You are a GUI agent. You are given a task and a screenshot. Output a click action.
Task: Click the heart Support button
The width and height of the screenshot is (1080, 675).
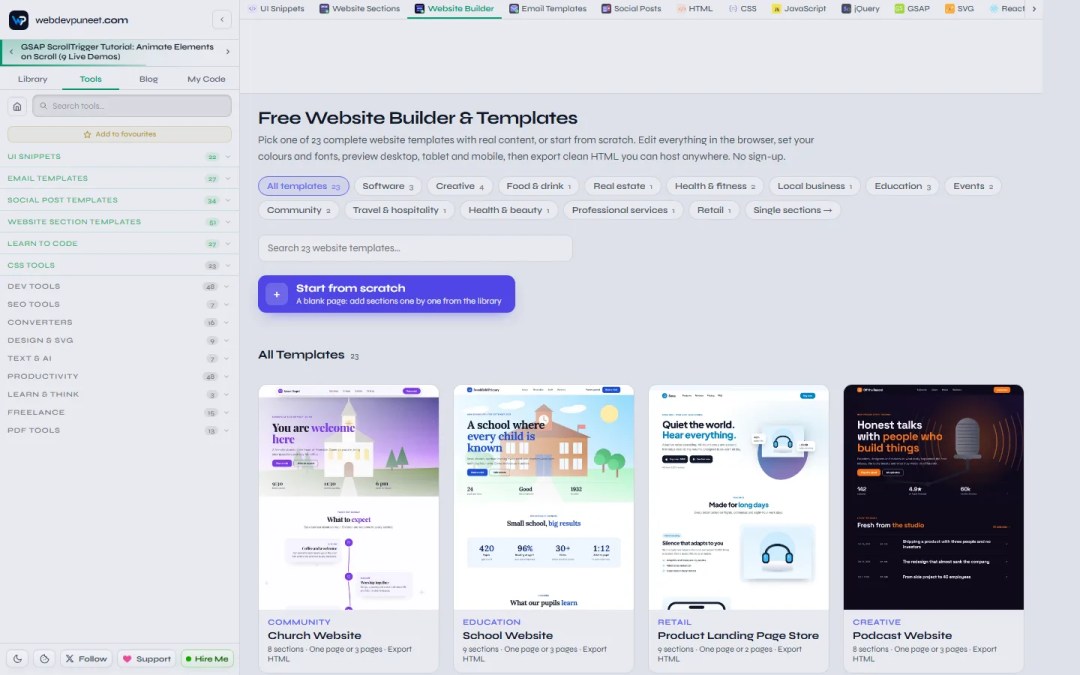[x=146, y=658]
